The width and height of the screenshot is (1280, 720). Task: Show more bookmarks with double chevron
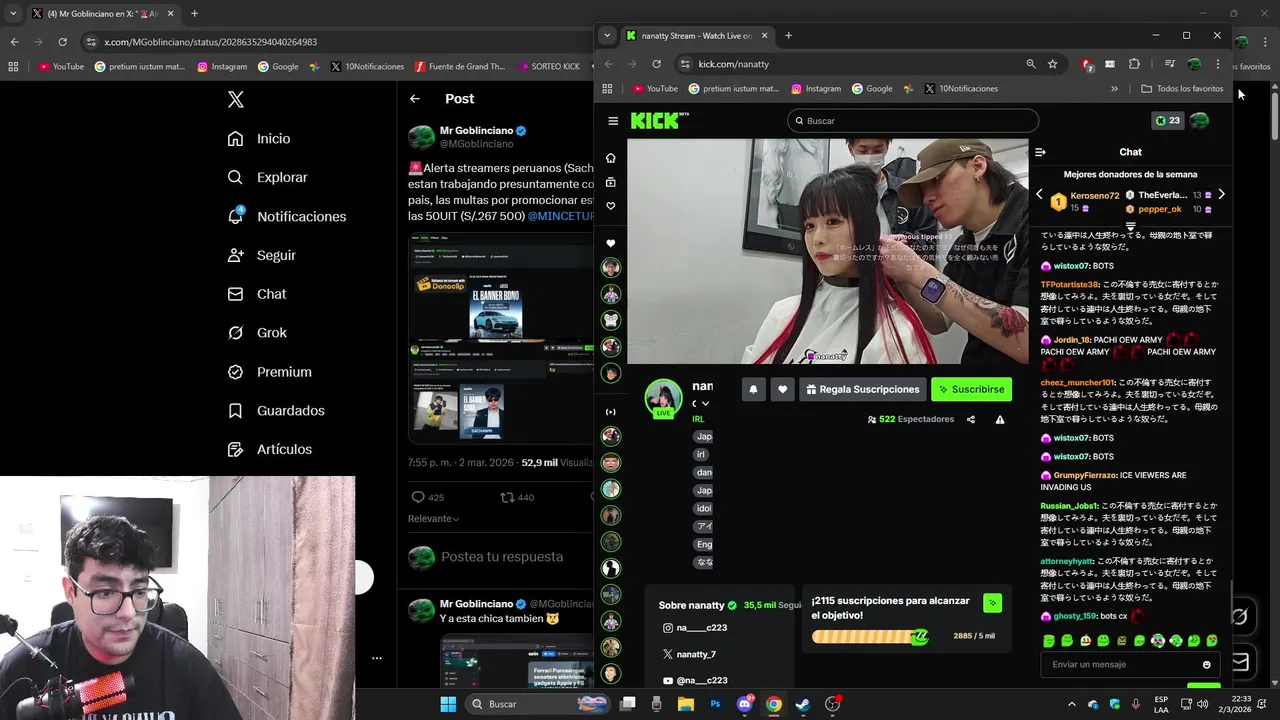tap(1114, 89)
